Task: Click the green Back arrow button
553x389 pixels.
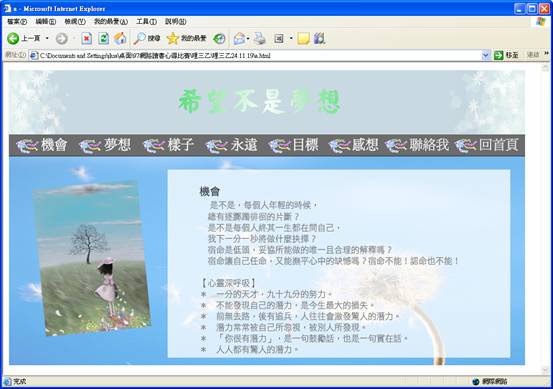Action: click(13, 38)
